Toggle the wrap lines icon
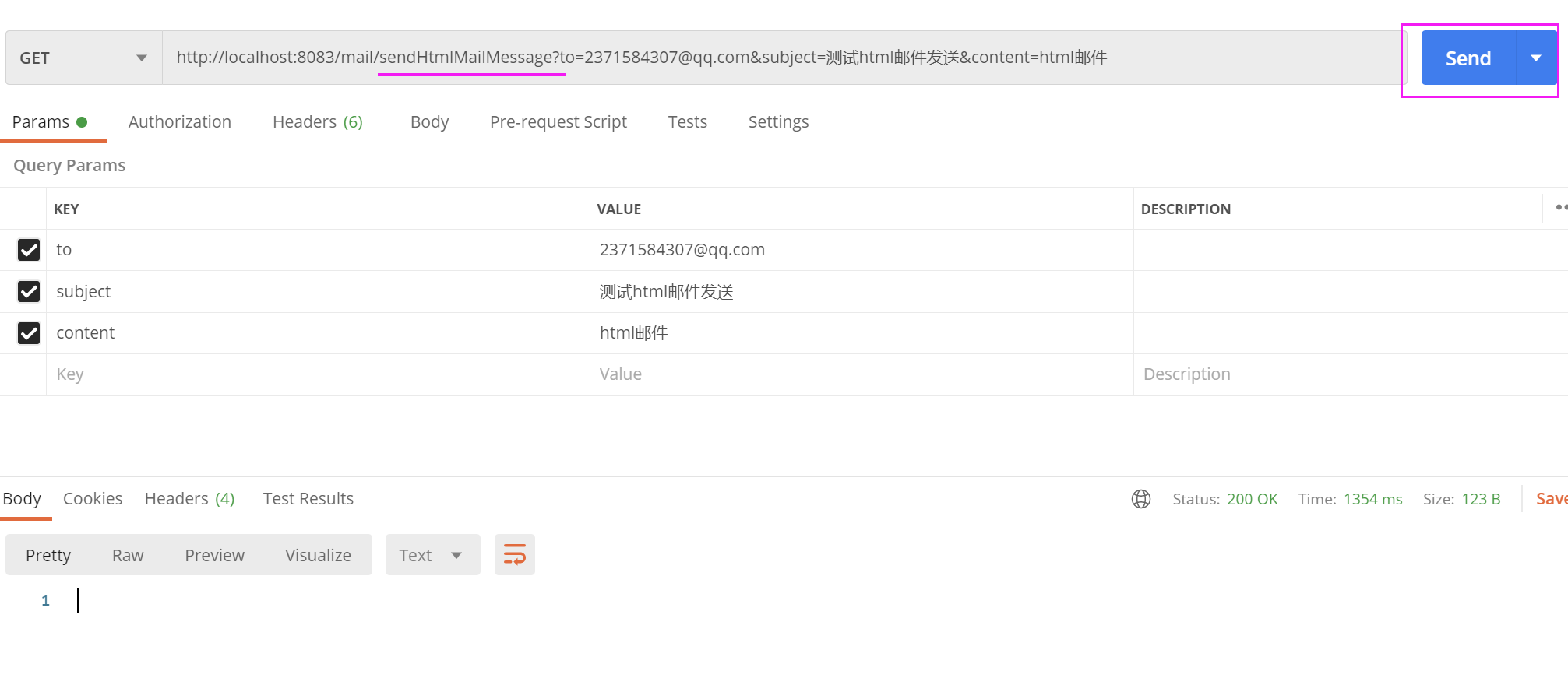Image resolution: width=1568 pixels, height=678 pixels. (x=515, y=555)
